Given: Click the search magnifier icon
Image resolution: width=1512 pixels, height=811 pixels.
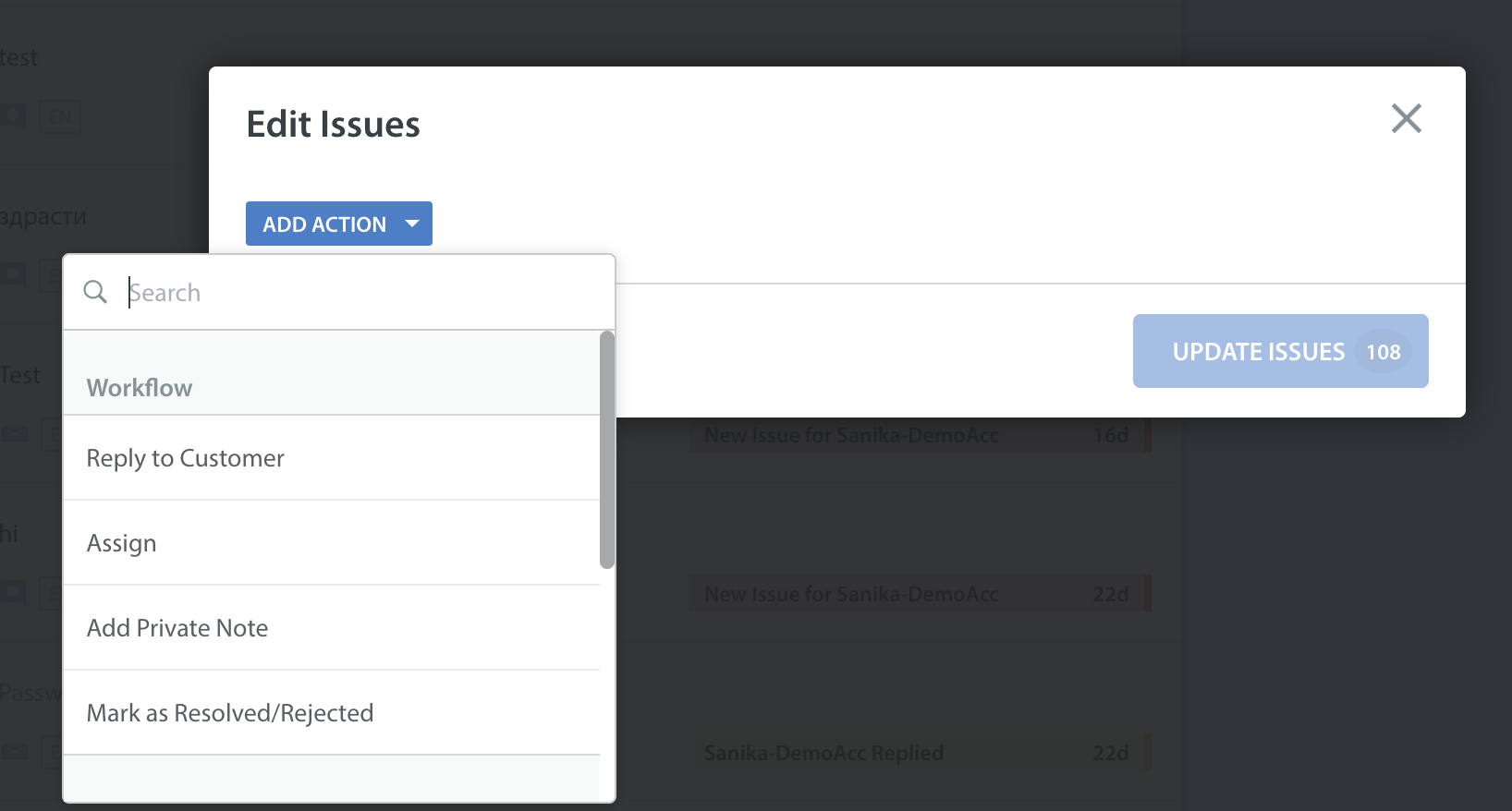Looking at the screenshot, I should pyautogui.click(x=95, y=292).
